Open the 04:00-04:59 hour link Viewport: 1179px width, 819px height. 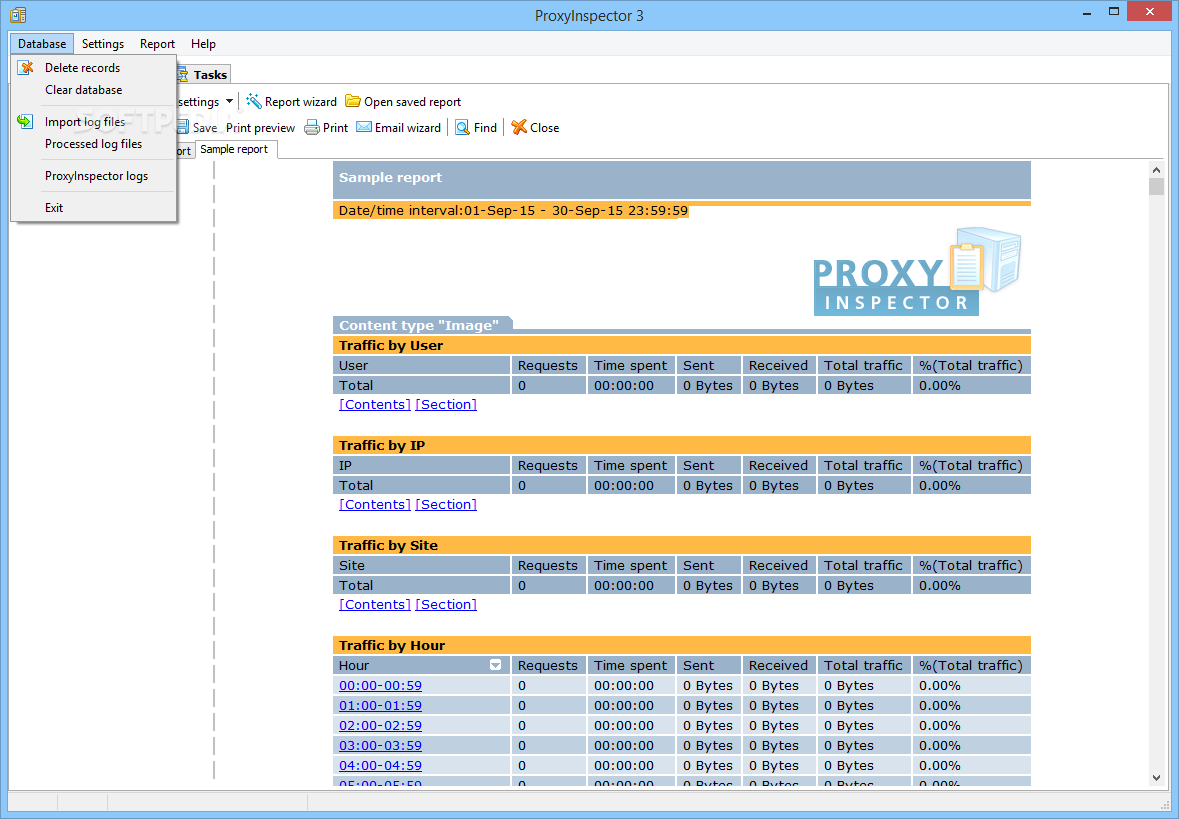pyautogui.click(x=380, y=766)
